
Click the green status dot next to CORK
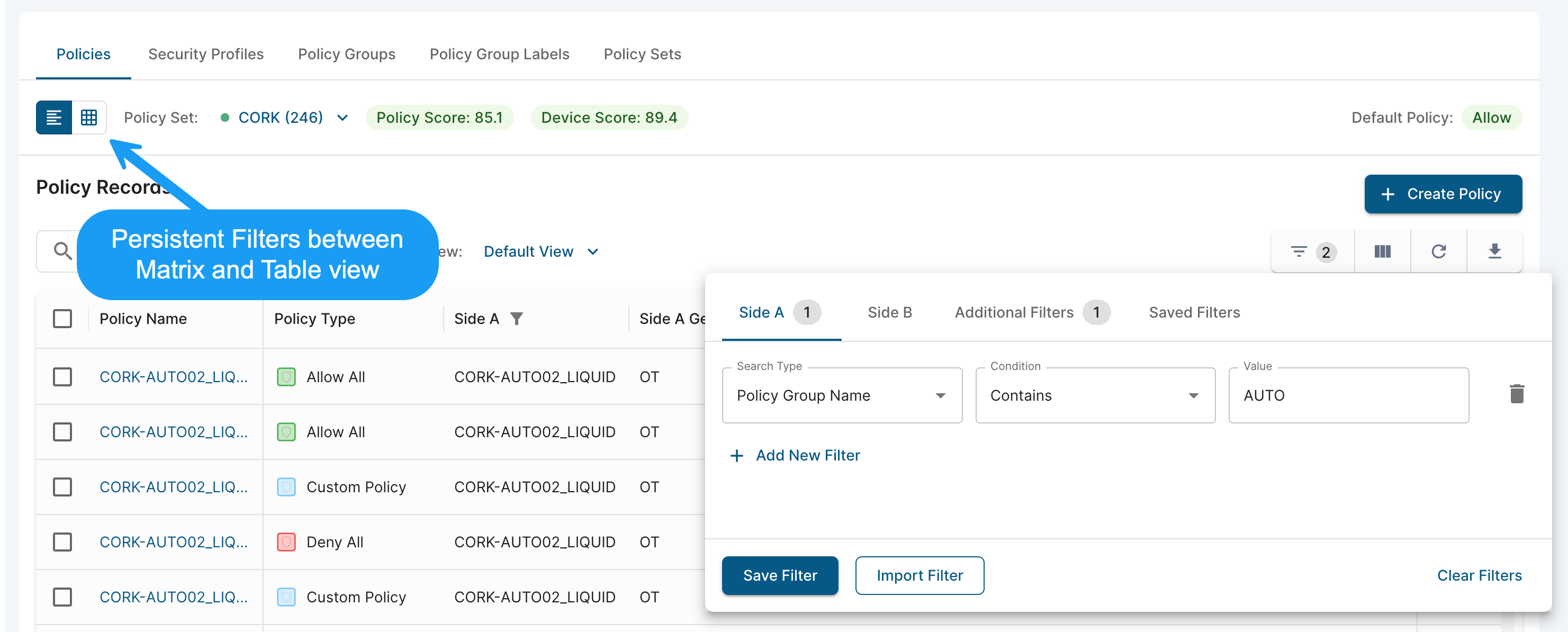pyautogui.click(x=224, y=118)
